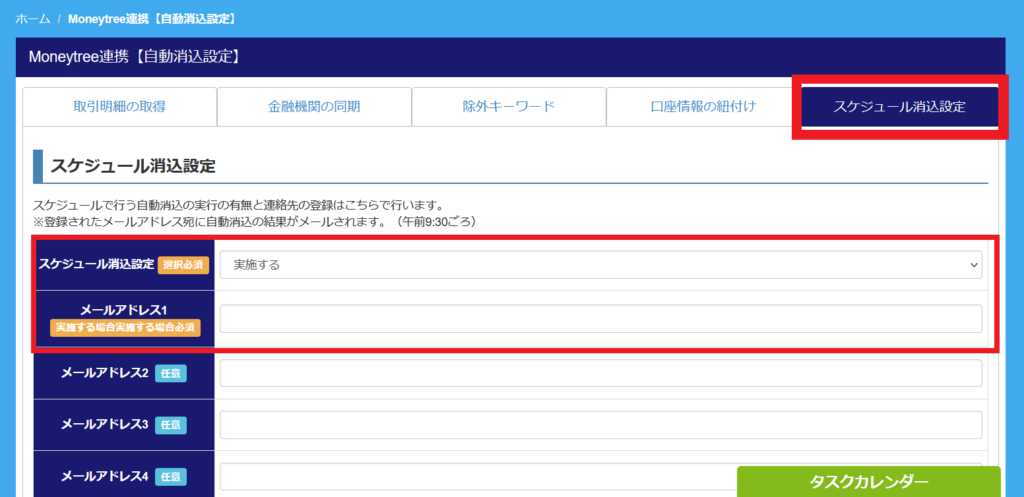Open the ホーム breadcrumb link

tap(33, 18)
